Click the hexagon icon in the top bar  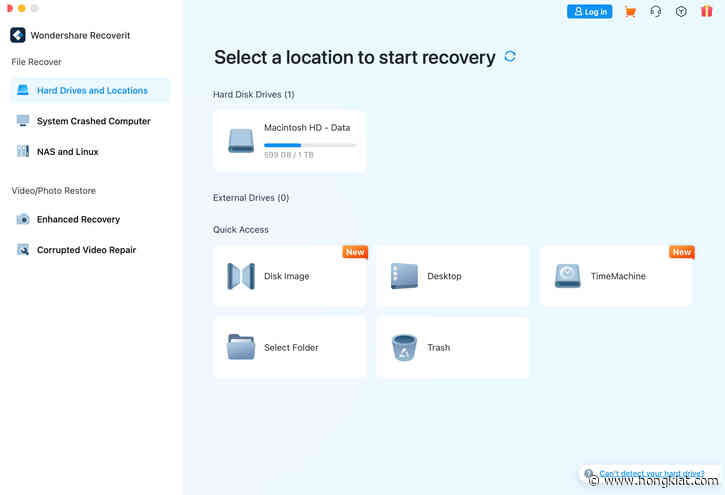(681, 12)
